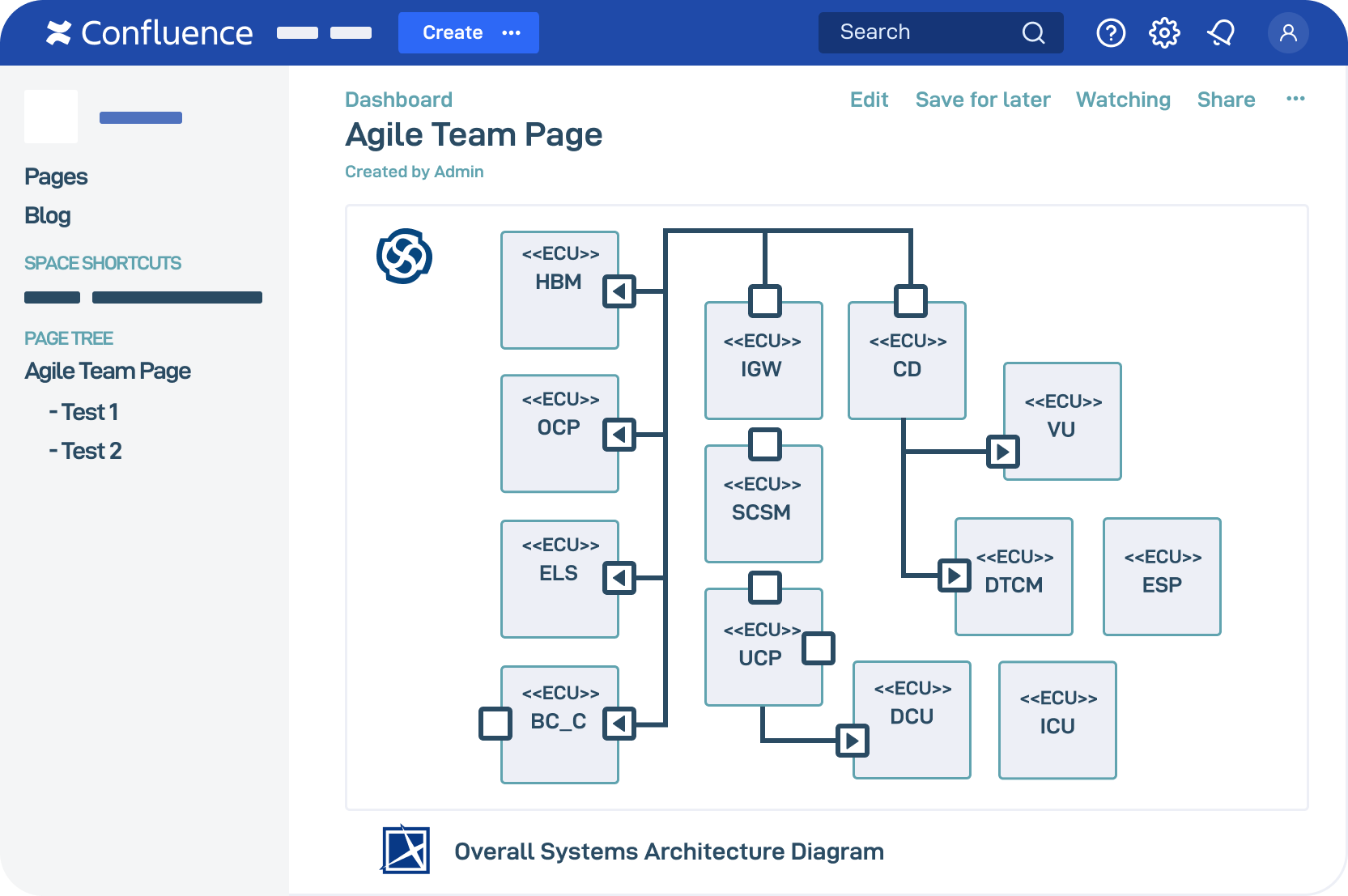
Task: Click the SCSM top square port
Action: 765,444
